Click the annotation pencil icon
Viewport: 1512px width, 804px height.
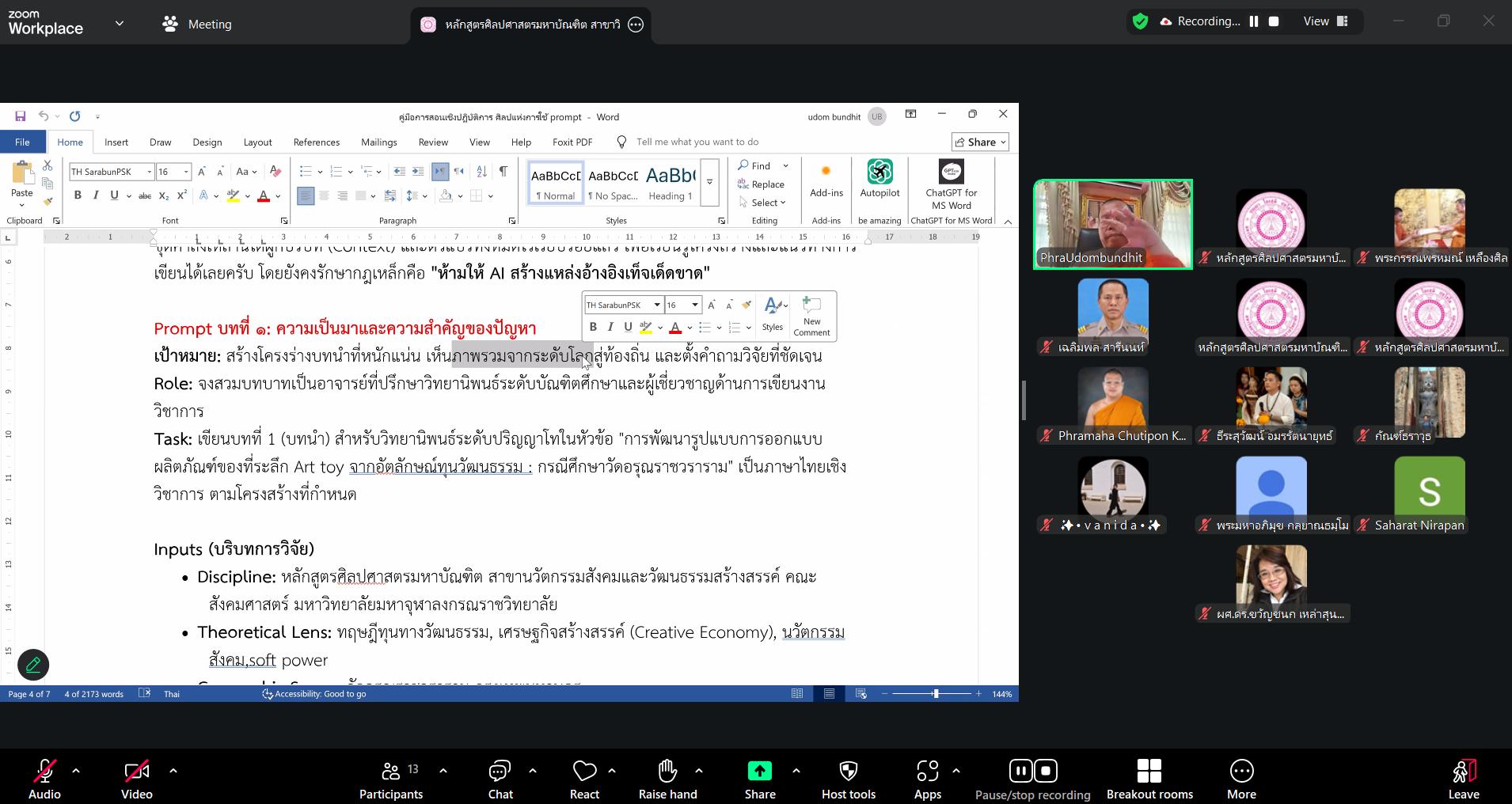click(33, 665)
